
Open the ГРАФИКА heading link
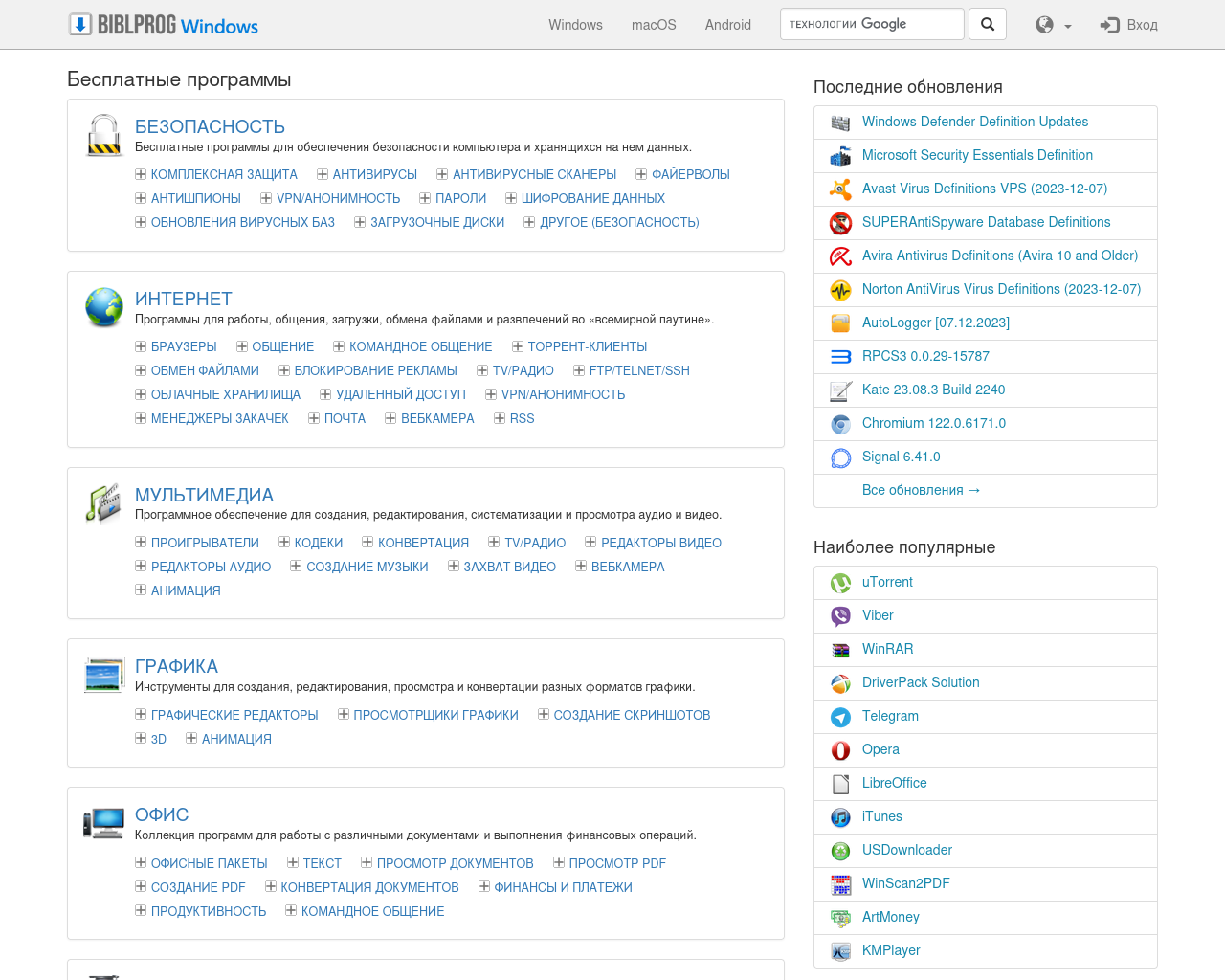pyautogui.click(x=176, y=666)
